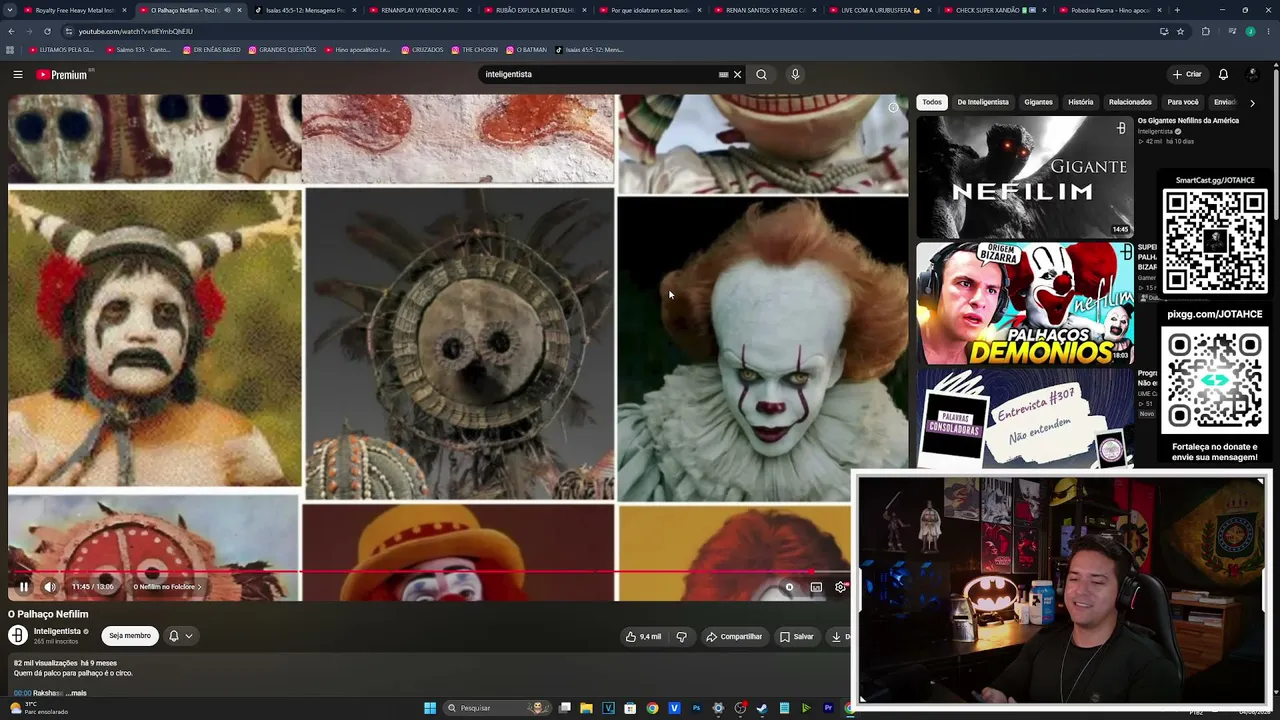
Task: Select the 'Relacionados' filter chip
Action: (1130, 102)
